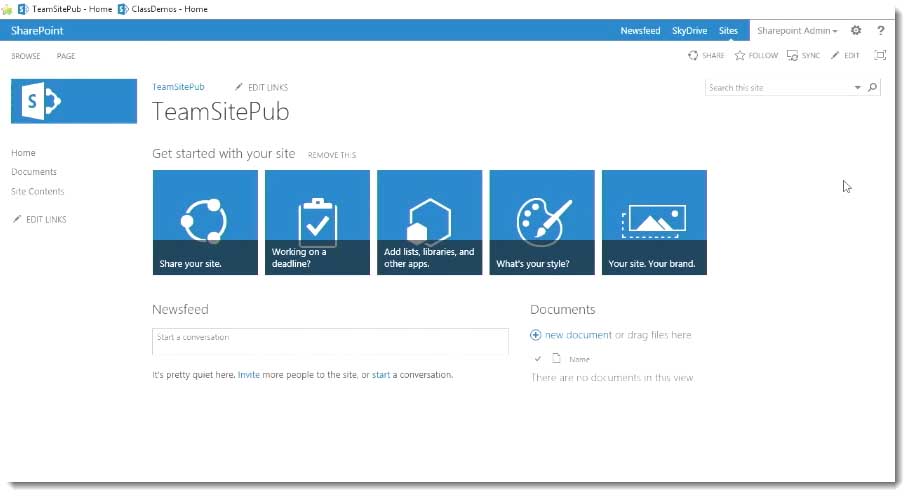Click the Name column header
Screen dimensions: 910x497
[579, 359]
